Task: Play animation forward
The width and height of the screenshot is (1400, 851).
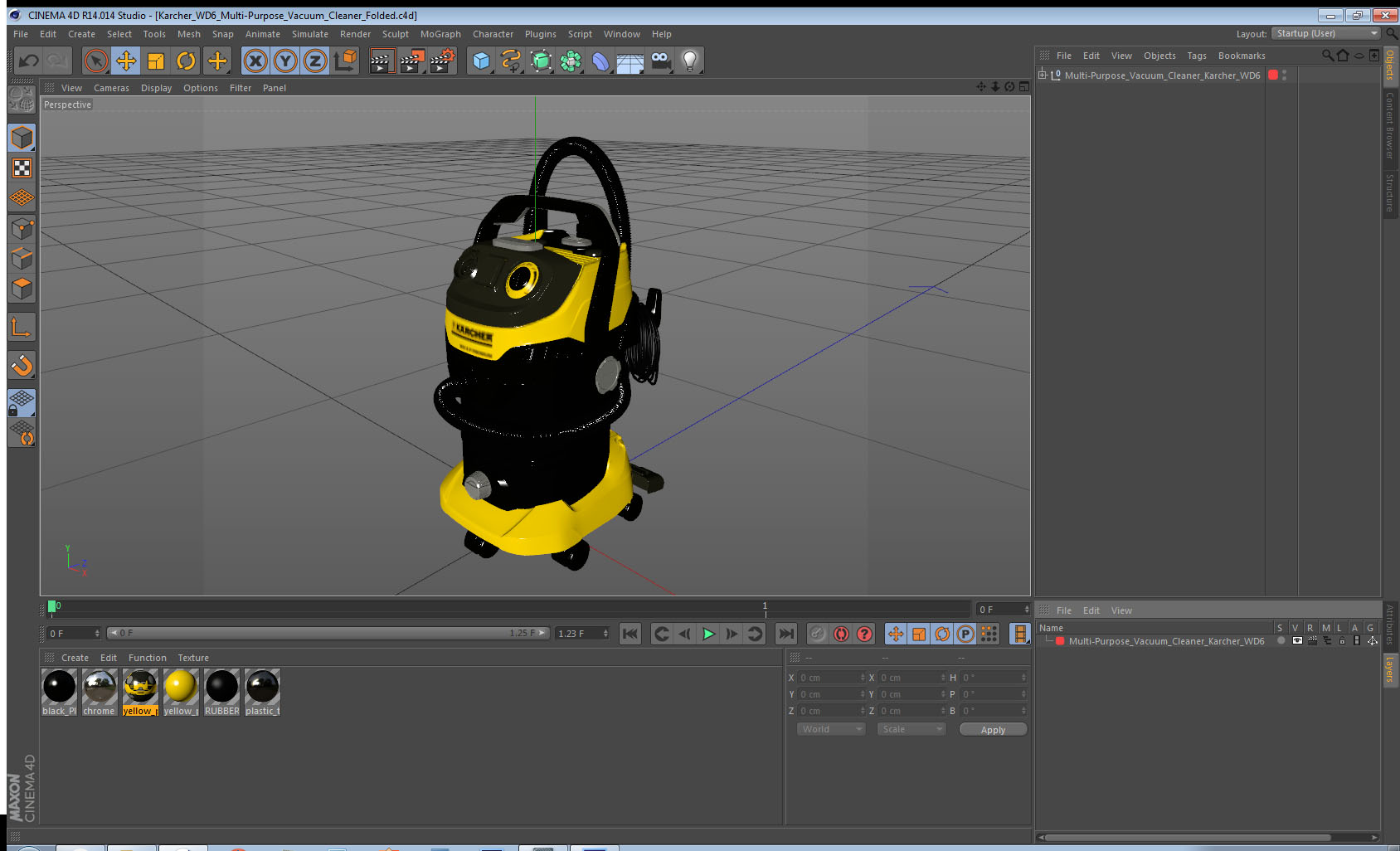Action: tap(708, 634)
